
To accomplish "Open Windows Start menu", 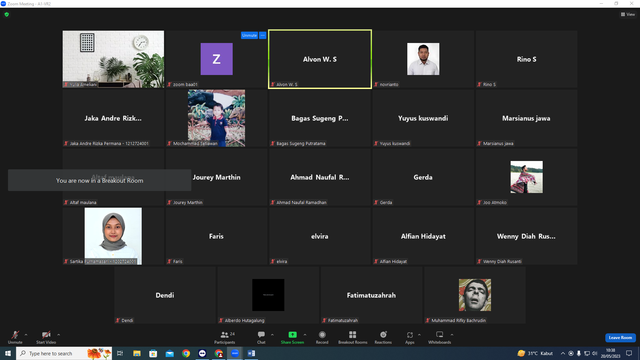I will [8, 353].
